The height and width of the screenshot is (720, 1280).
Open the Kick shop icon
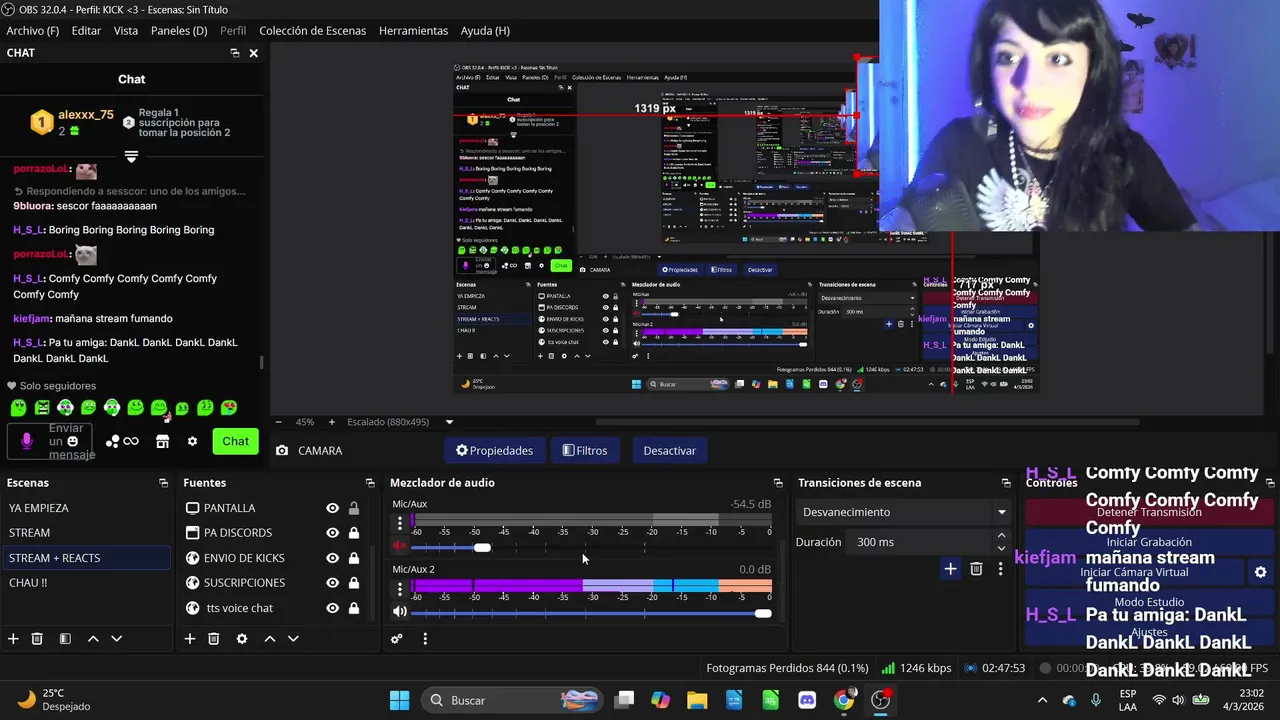pos(162,441)
